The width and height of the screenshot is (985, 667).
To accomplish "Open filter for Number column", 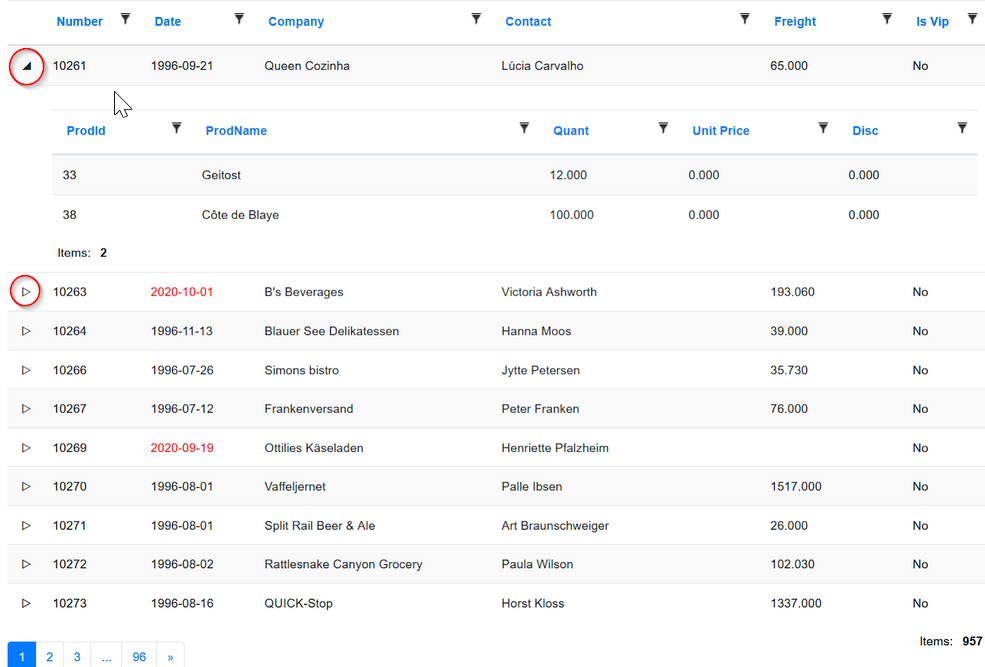I will [126, 19].
